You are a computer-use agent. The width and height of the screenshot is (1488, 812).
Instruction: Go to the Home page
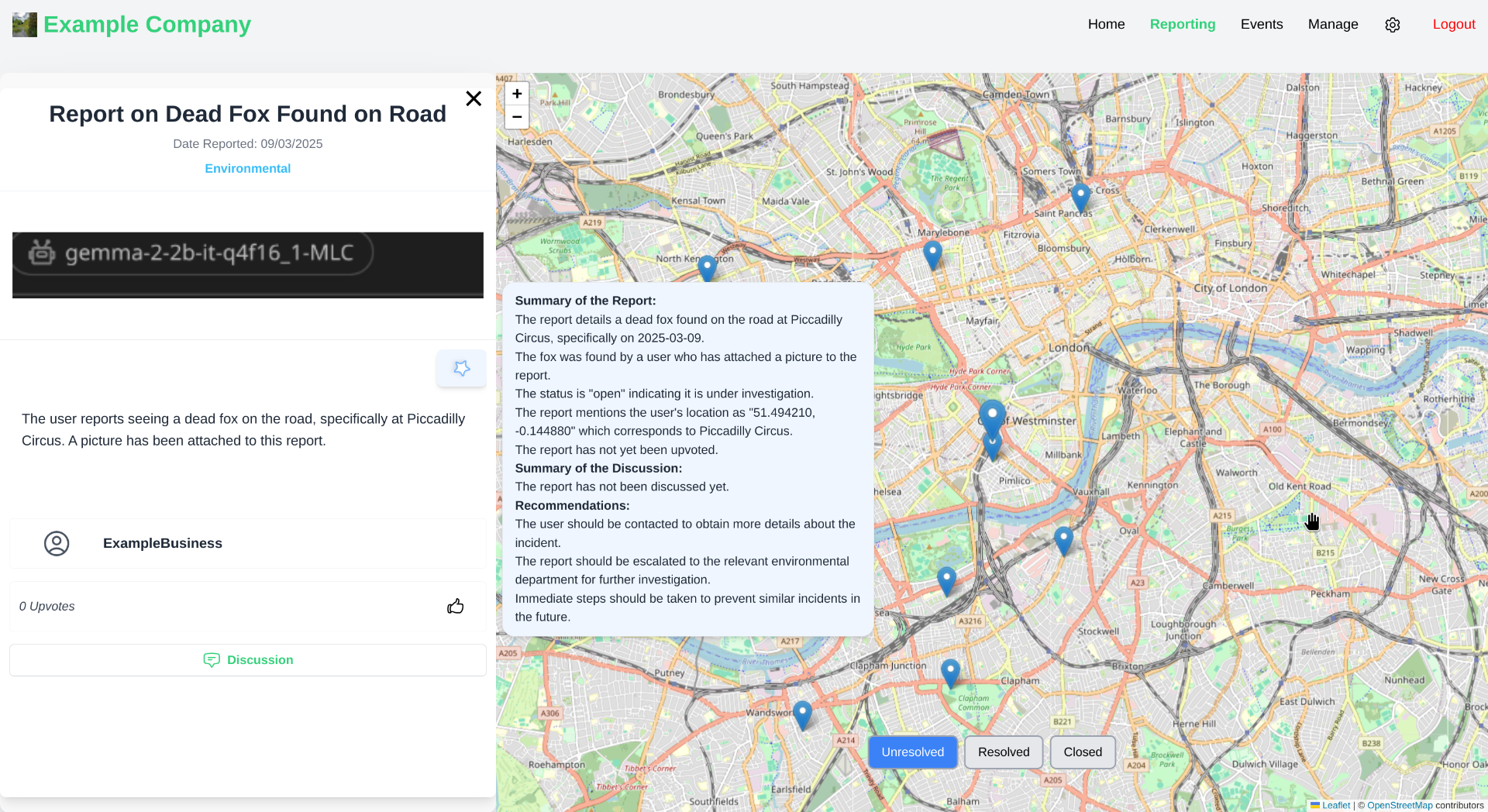pyautogui.click(x=1106, y=24)
